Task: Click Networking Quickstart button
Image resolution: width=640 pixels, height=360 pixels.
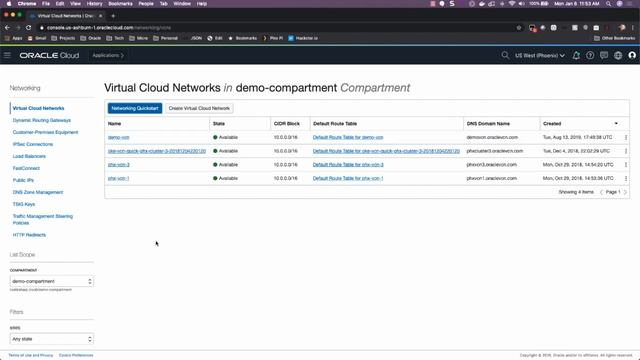Action: tap(135, 108)
